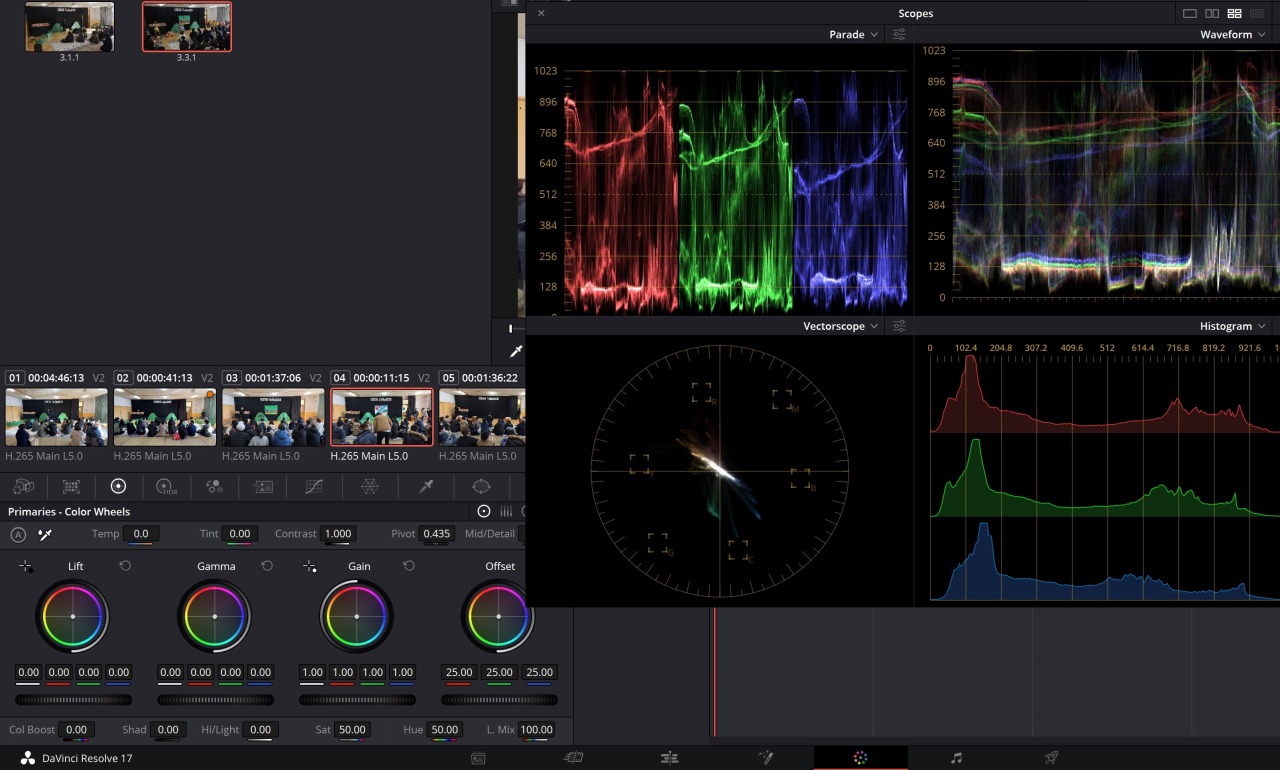Switch scopes to two-up layout

point(1211,13)
